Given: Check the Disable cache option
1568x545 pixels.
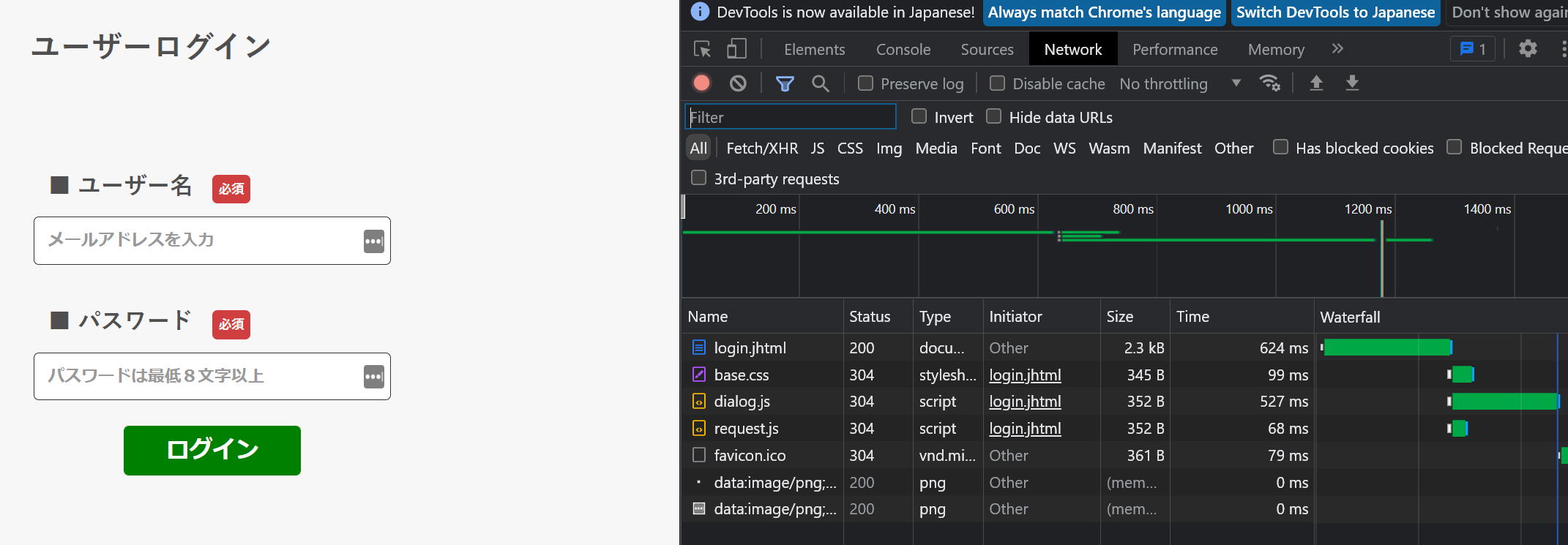Looking at the screenshot, I should click(x=997, y=83).
